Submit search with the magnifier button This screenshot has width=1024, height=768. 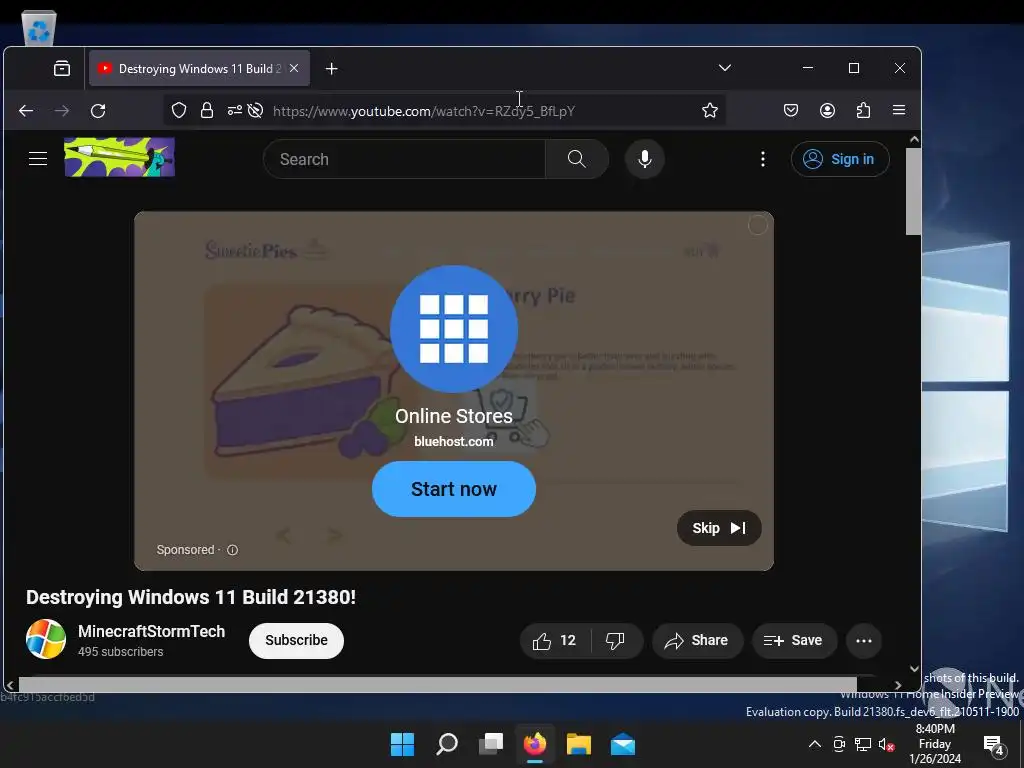pos(577,159)
